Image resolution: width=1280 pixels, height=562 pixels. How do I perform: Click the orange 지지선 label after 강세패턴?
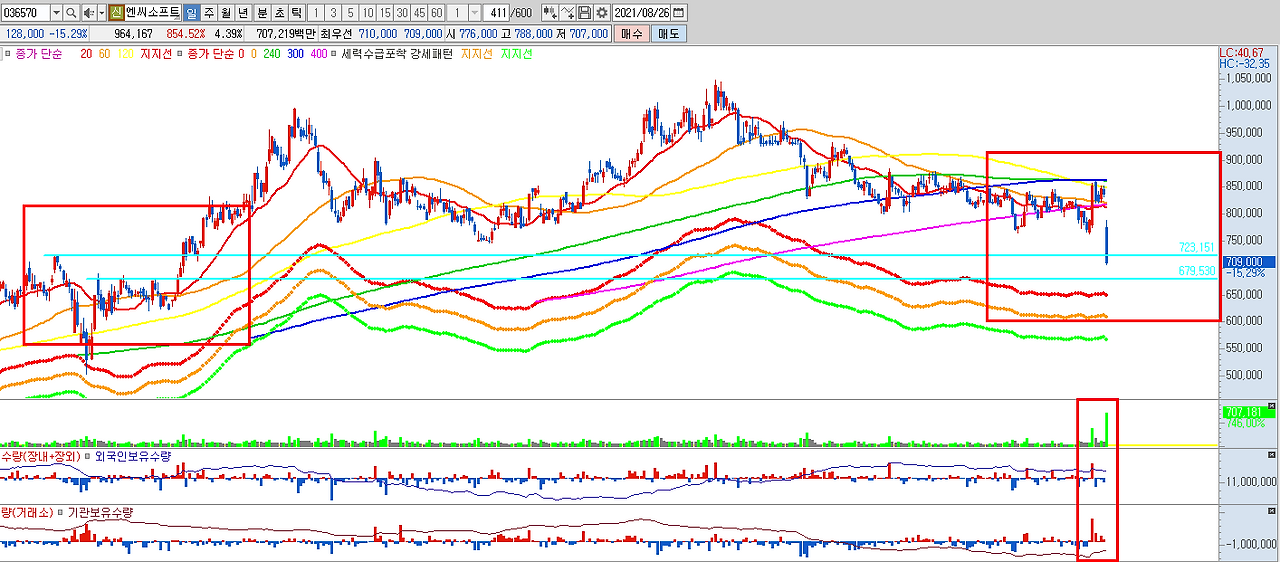476,54
